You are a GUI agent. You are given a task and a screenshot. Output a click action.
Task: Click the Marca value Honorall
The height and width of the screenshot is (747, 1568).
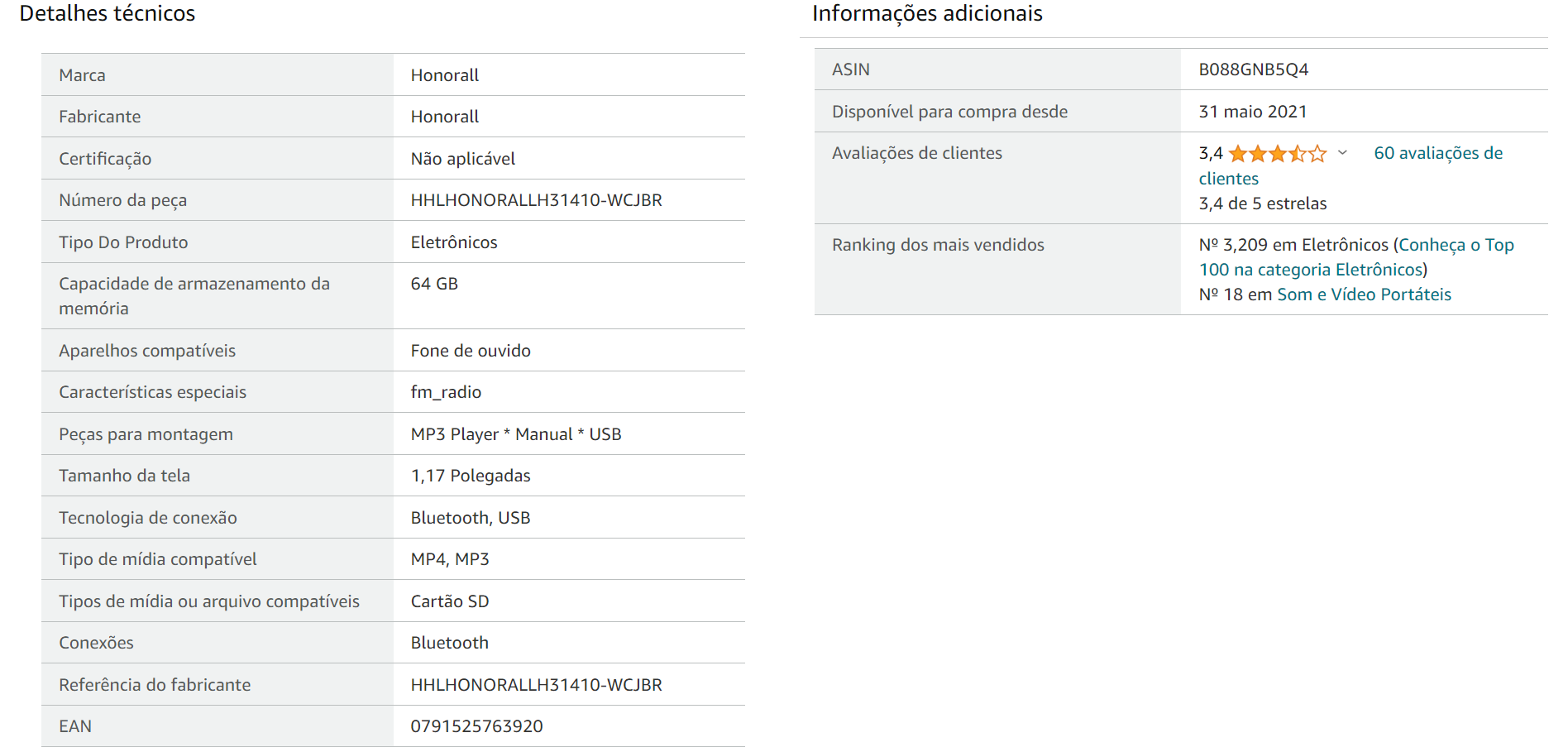click(x=444, y=75)
